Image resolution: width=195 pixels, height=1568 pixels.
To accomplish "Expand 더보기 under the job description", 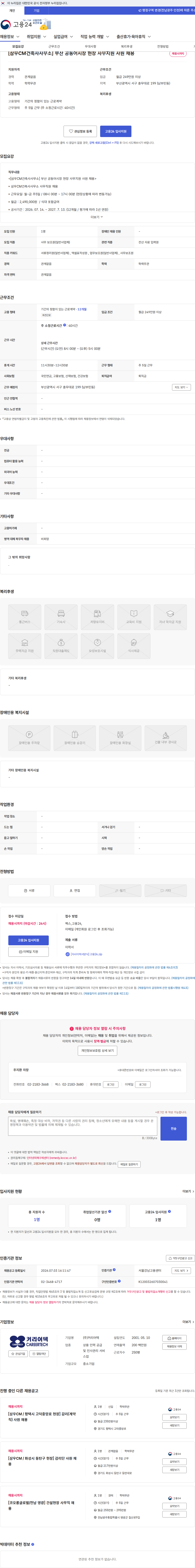I will pyautogui.click(x=97, y=217).
